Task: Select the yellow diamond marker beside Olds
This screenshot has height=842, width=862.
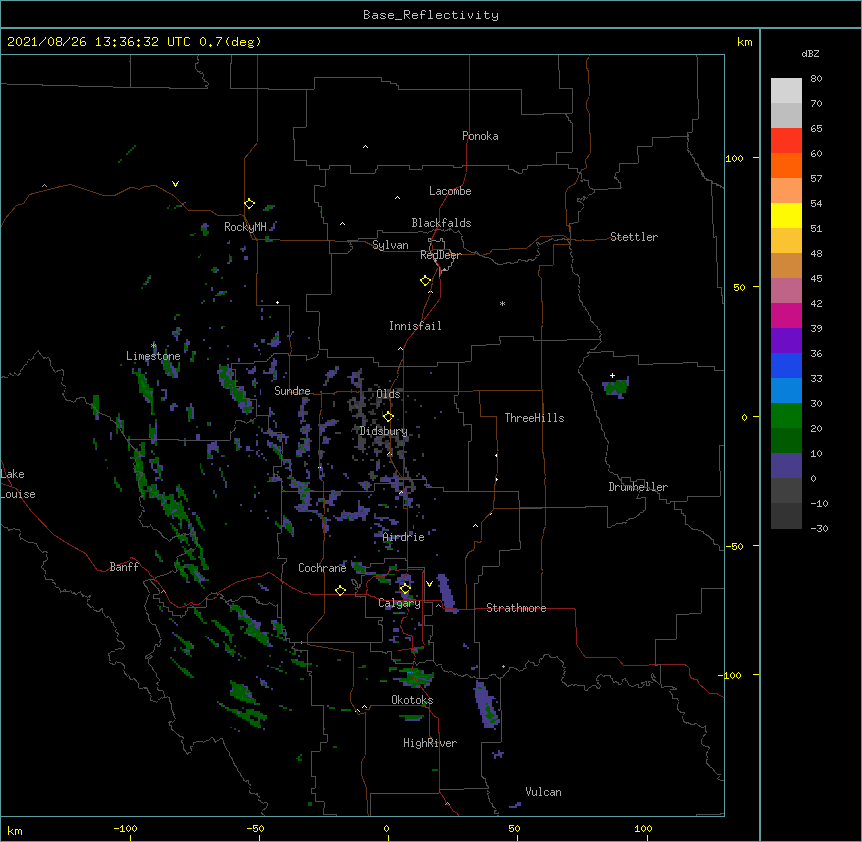Action: click(x=388, y=416)
